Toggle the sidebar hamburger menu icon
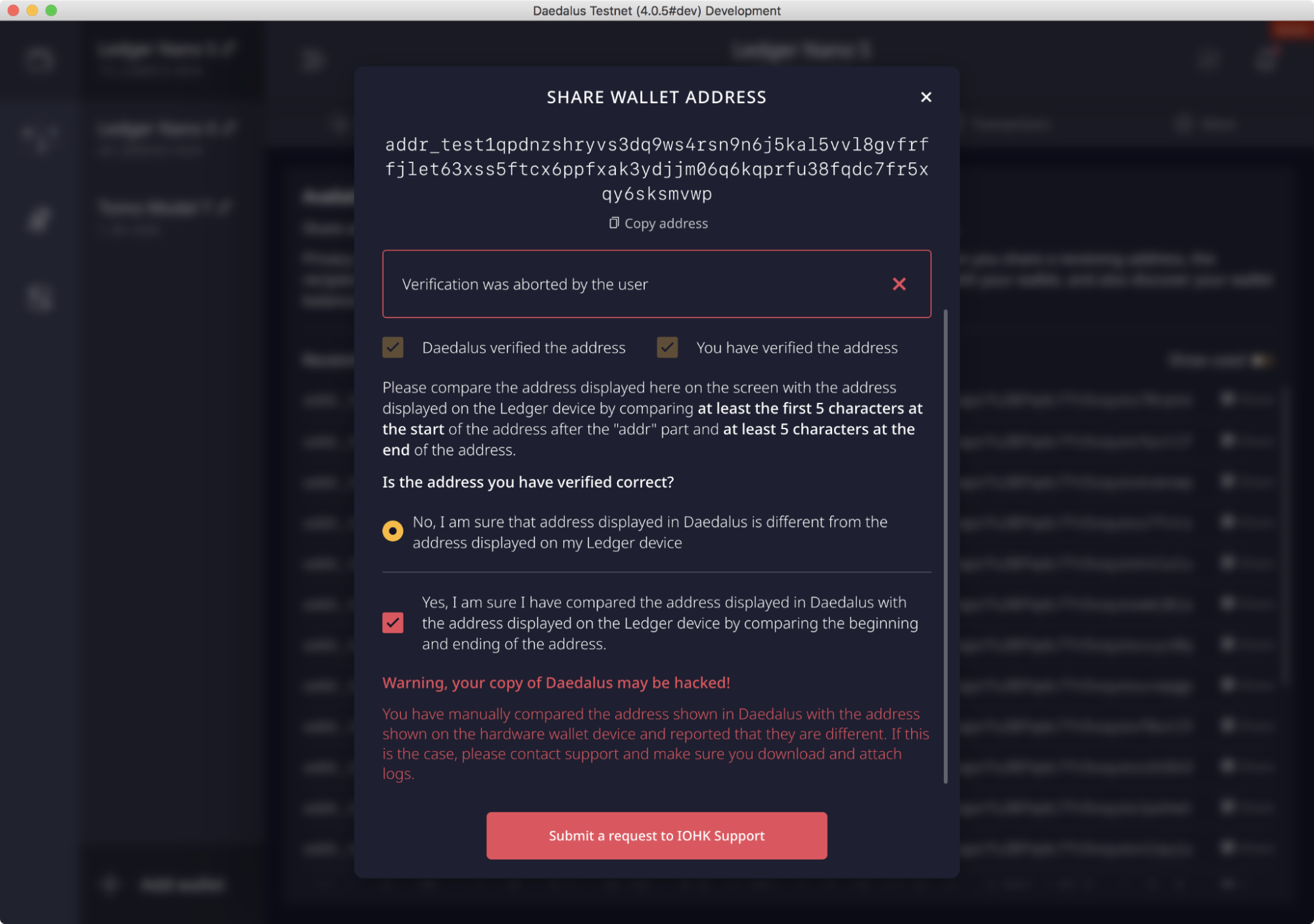1314x924 pixels. [313, 60]
